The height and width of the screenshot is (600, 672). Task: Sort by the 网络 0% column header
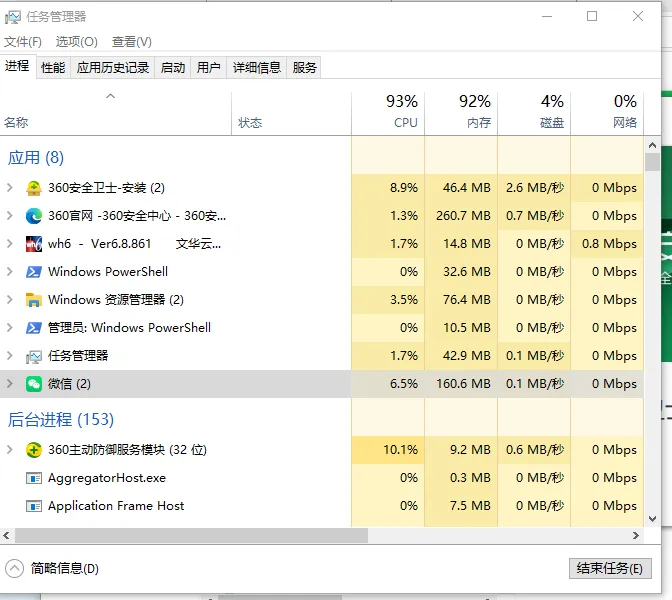[607, 114]
